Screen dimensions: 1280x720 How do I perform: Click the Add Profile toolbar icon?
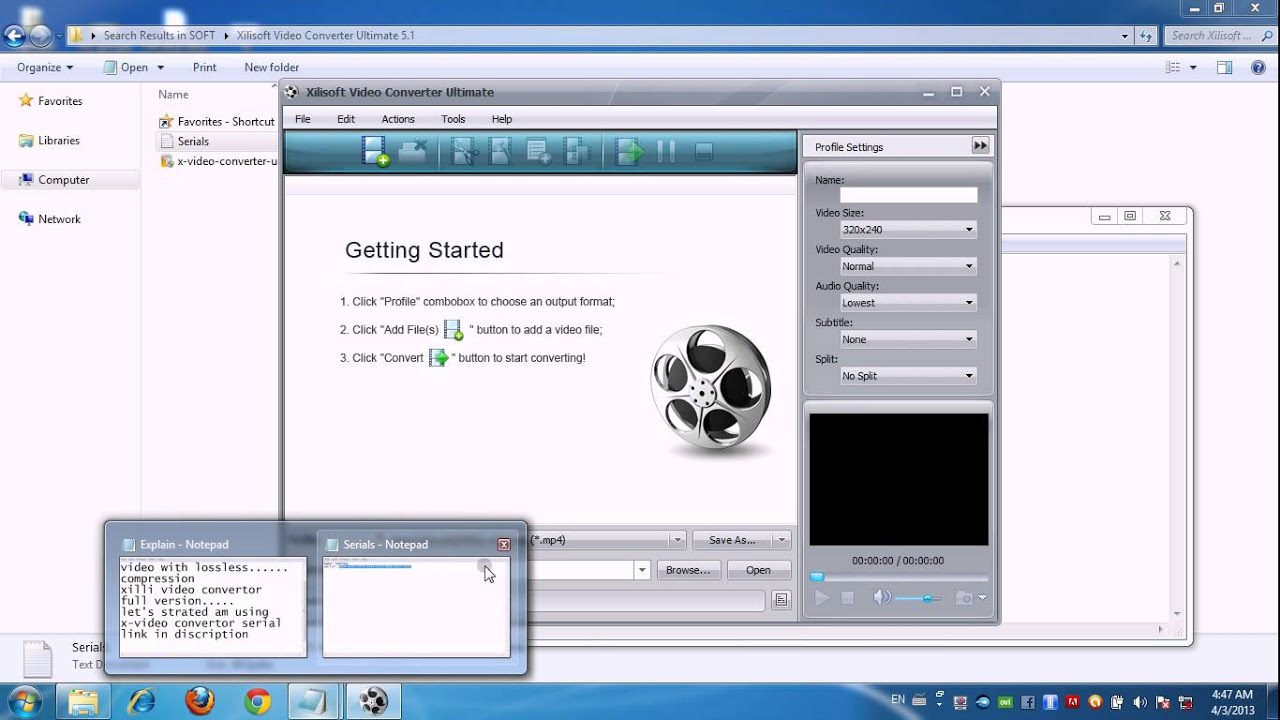click(539, 151)
